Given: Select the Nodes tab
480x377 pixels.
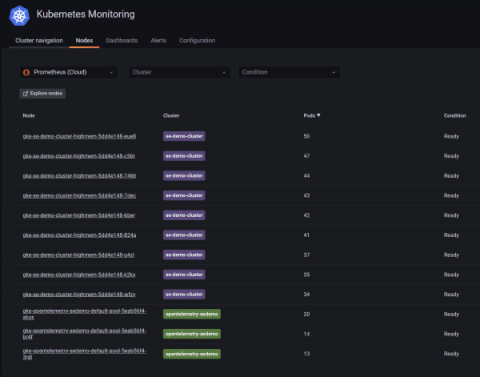Looking at the screenshot, I should (84, 40).
